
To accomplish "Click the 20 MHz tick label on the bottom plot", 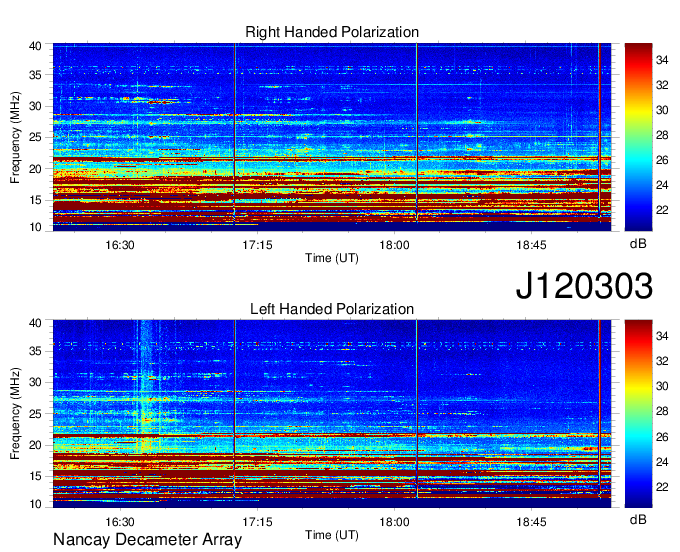I will (35, 445).
